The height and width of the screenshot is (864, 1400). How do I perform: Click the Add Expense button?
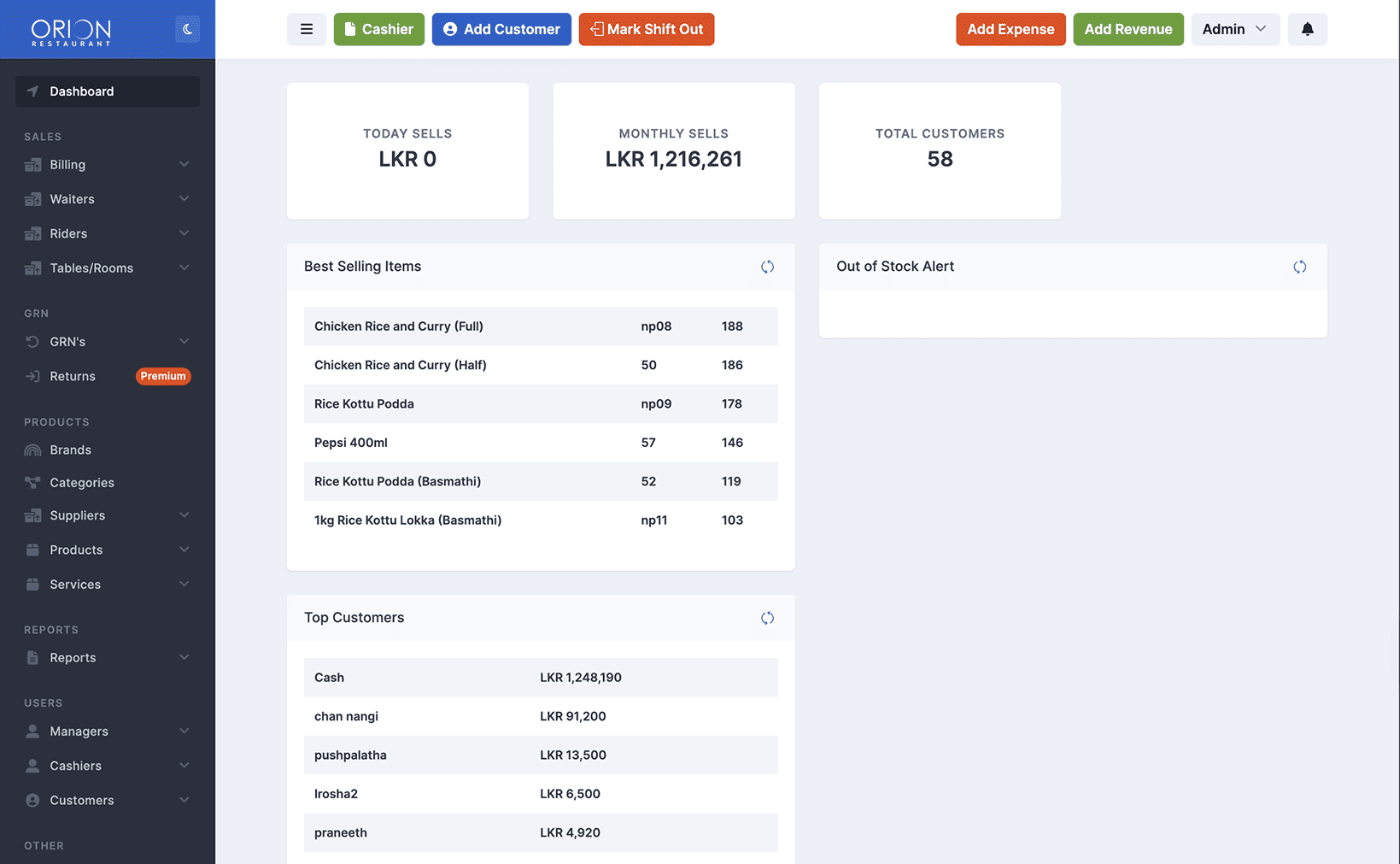pyautogui.click(x=1010, y=29)
